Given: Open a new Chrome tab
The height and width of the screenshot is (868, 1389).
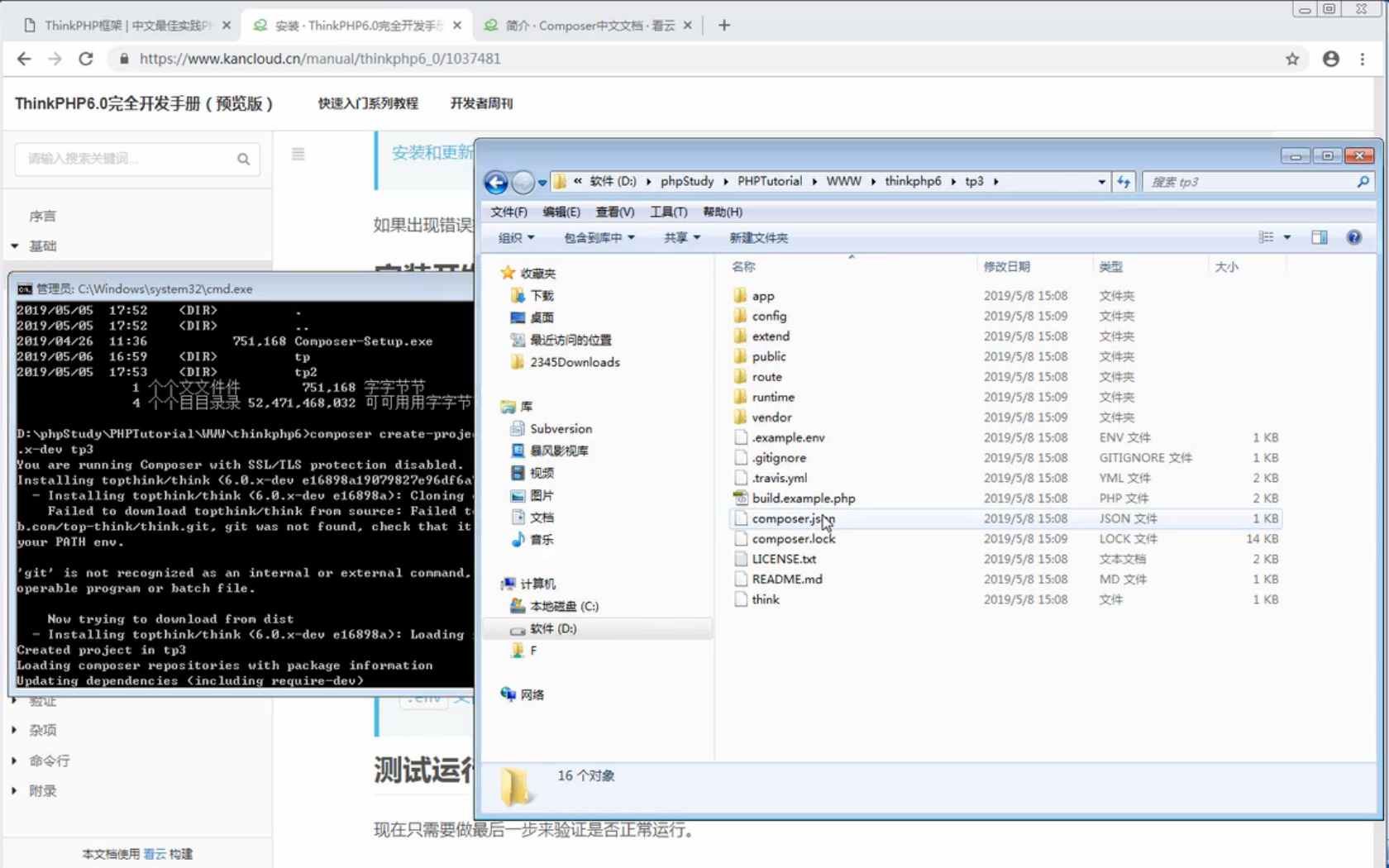Looking at the screenshot, I should 724,25.
